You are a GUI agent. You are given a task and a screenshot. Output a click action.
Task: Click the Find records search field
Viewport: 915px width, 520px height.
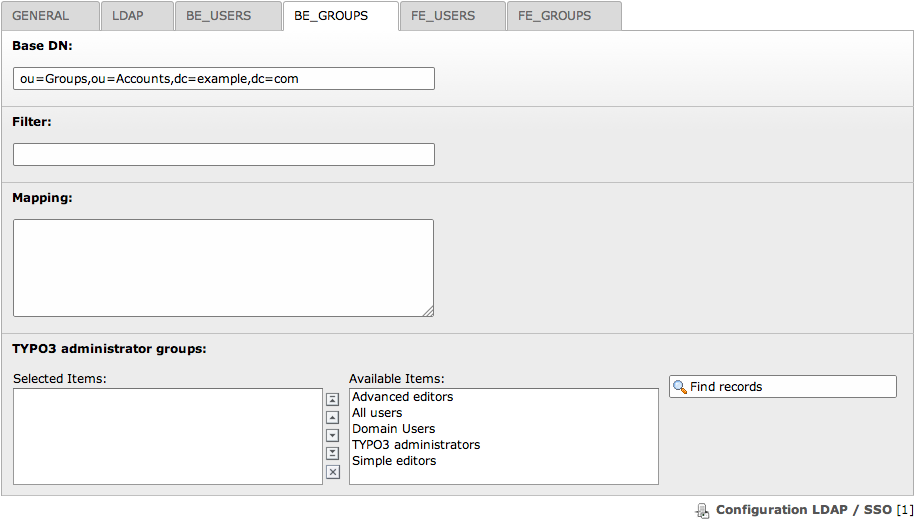[783, 386]
